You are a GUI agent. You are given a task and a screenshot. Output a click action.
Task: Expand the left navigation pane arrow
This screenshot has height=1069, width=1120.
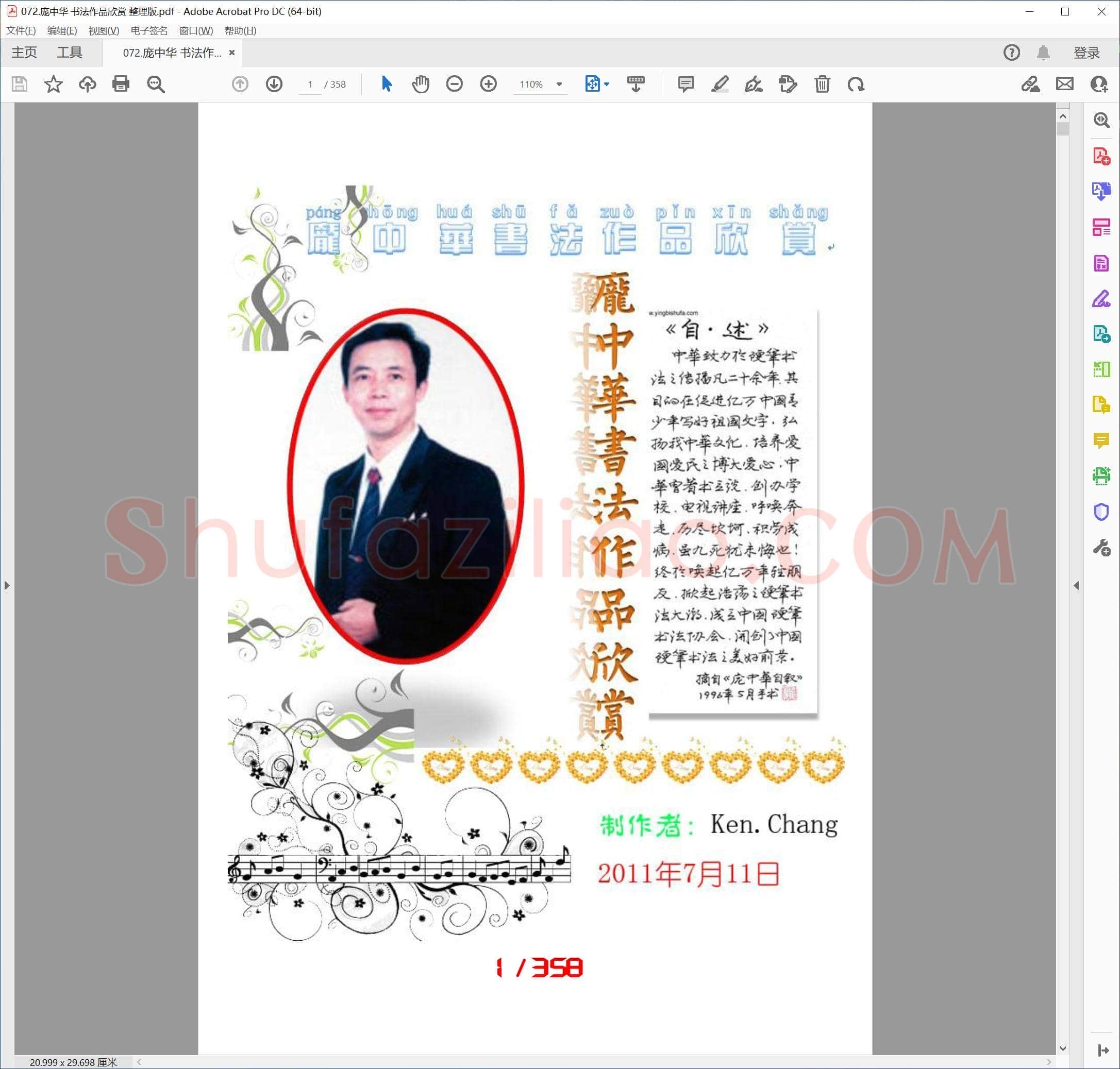point(7,585)
